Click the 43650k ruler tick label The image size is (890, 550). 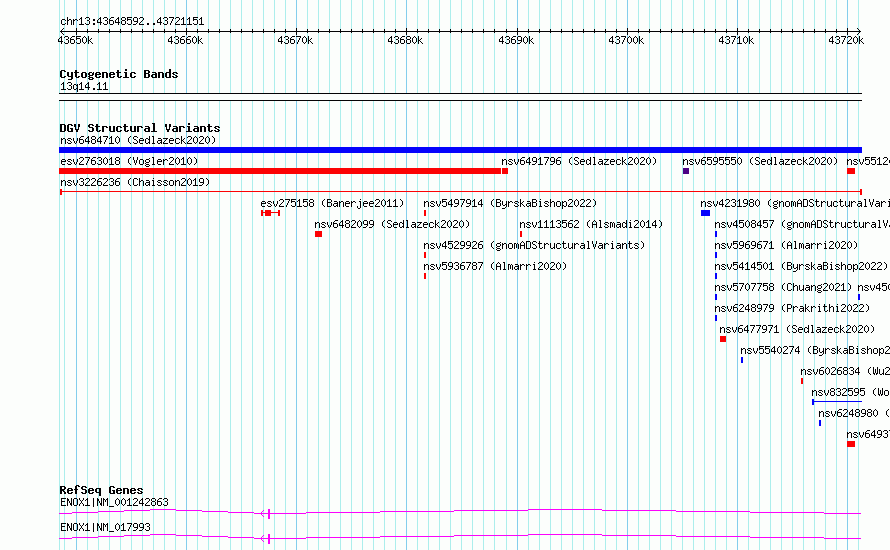[75, 40]
